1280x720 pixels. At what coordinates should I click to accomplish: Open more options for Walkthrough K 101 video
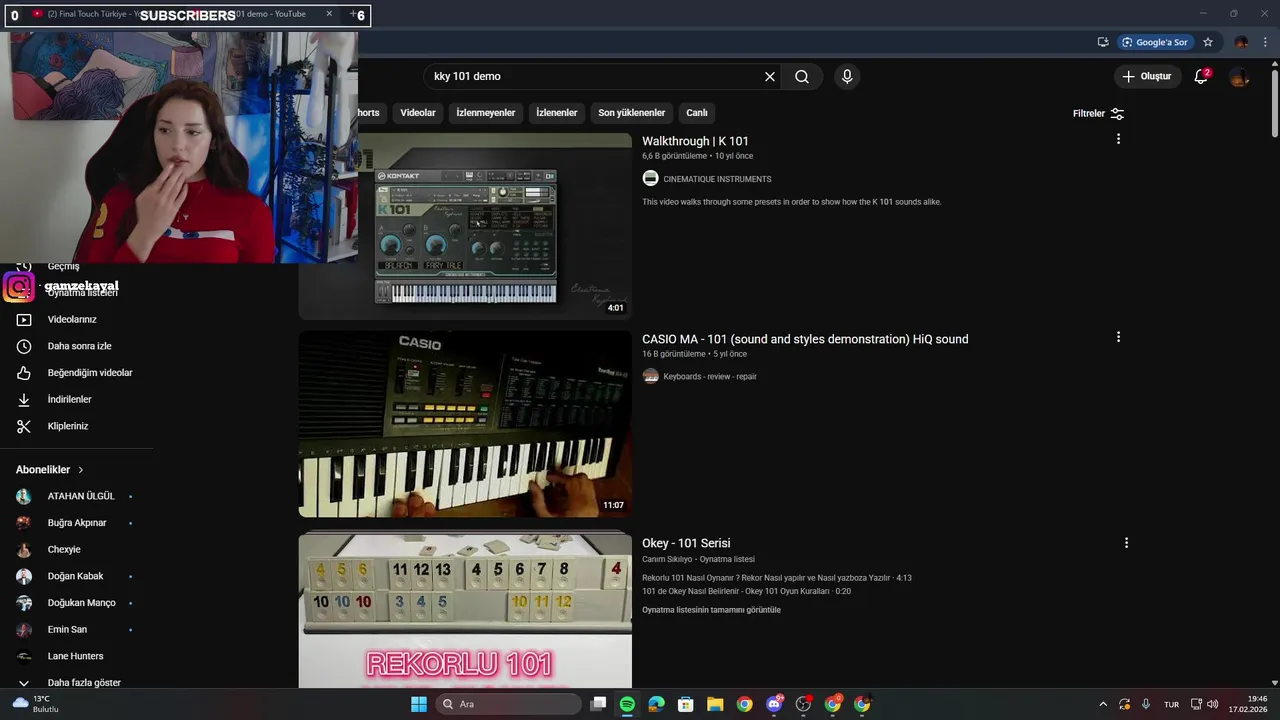(1118, 139)
